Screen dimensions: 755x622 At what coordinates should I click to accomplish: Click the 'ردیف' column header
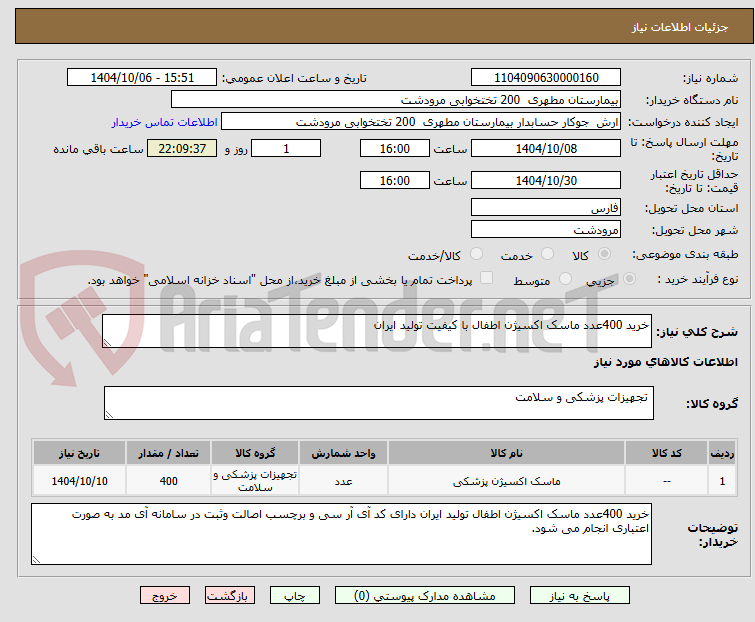tap(722, 453)
